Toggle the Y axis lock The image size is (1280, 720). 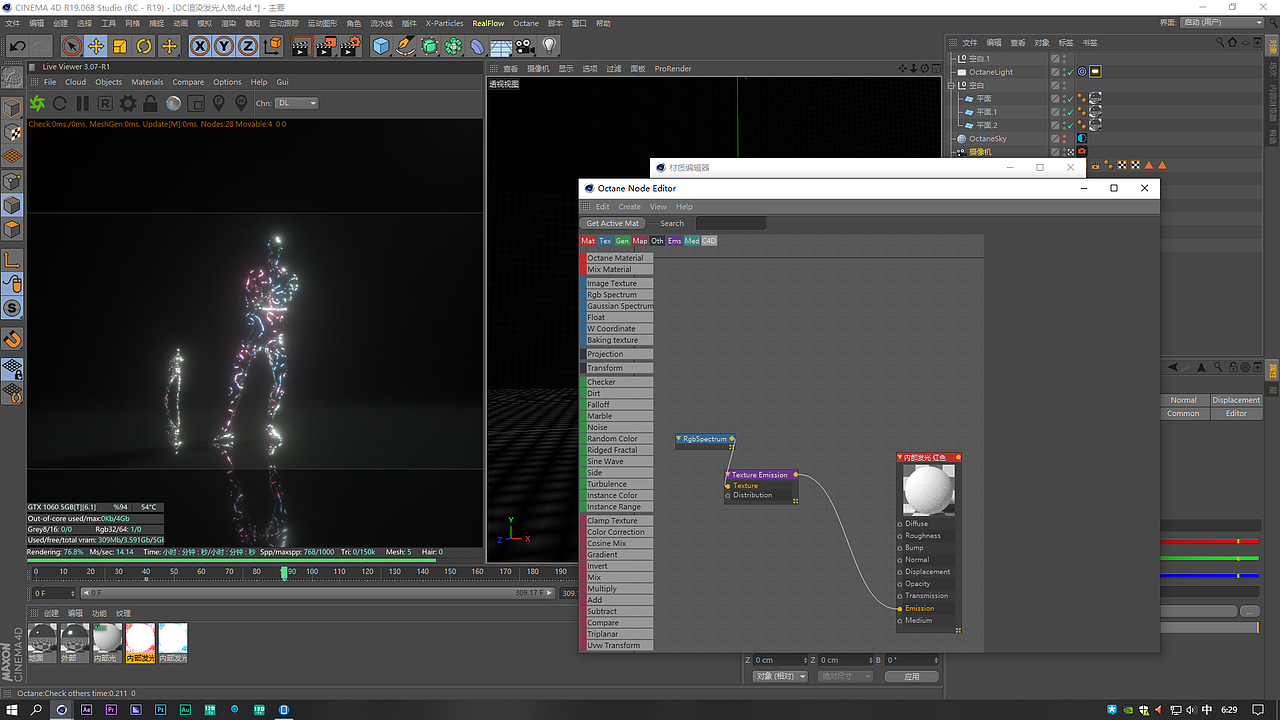pos(224,46)
